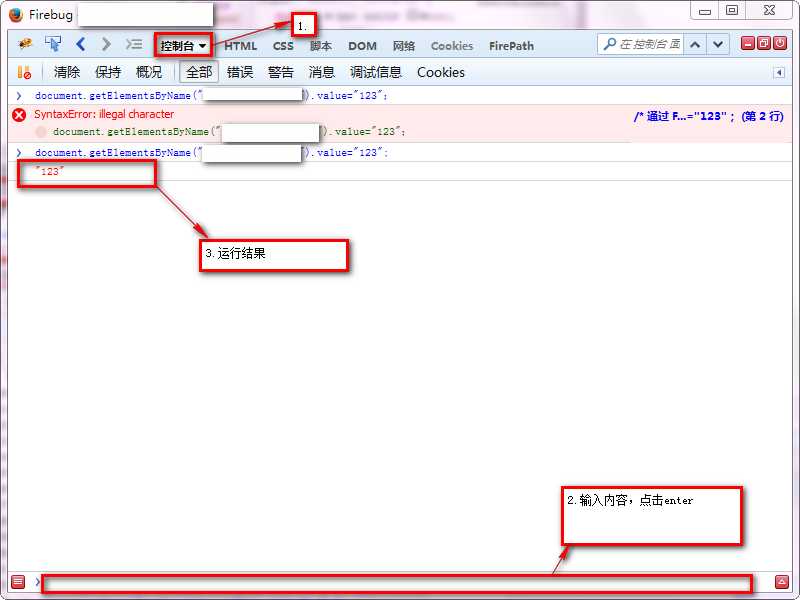Click the break on all errors icon

(23, 72)
